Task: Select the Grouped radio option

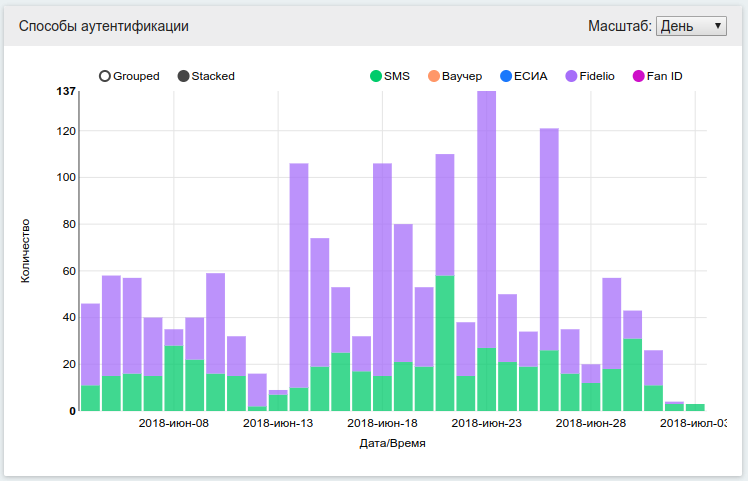Action: tap(105, 76)
